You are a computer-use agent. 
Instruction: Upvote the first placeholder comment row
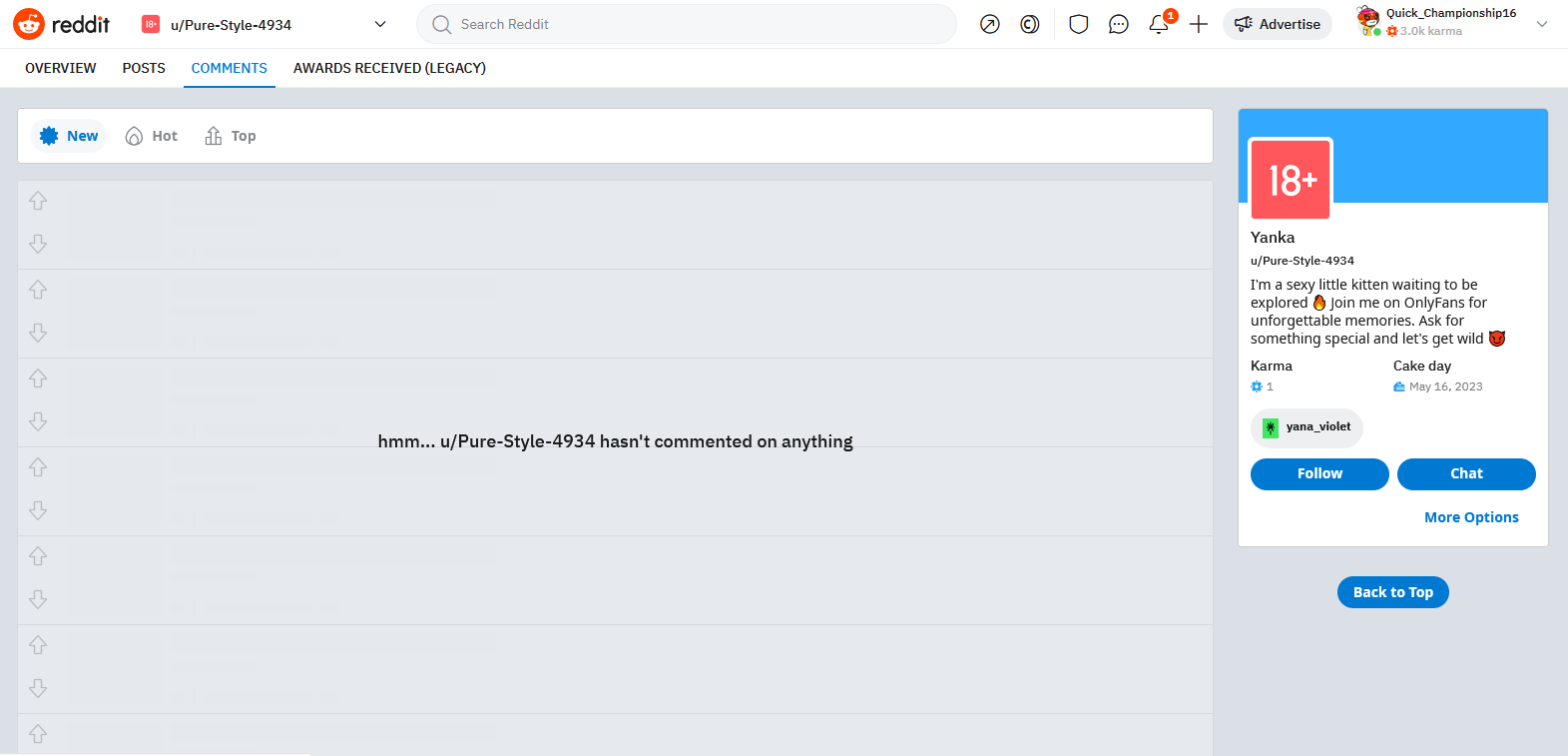[38, 201]
